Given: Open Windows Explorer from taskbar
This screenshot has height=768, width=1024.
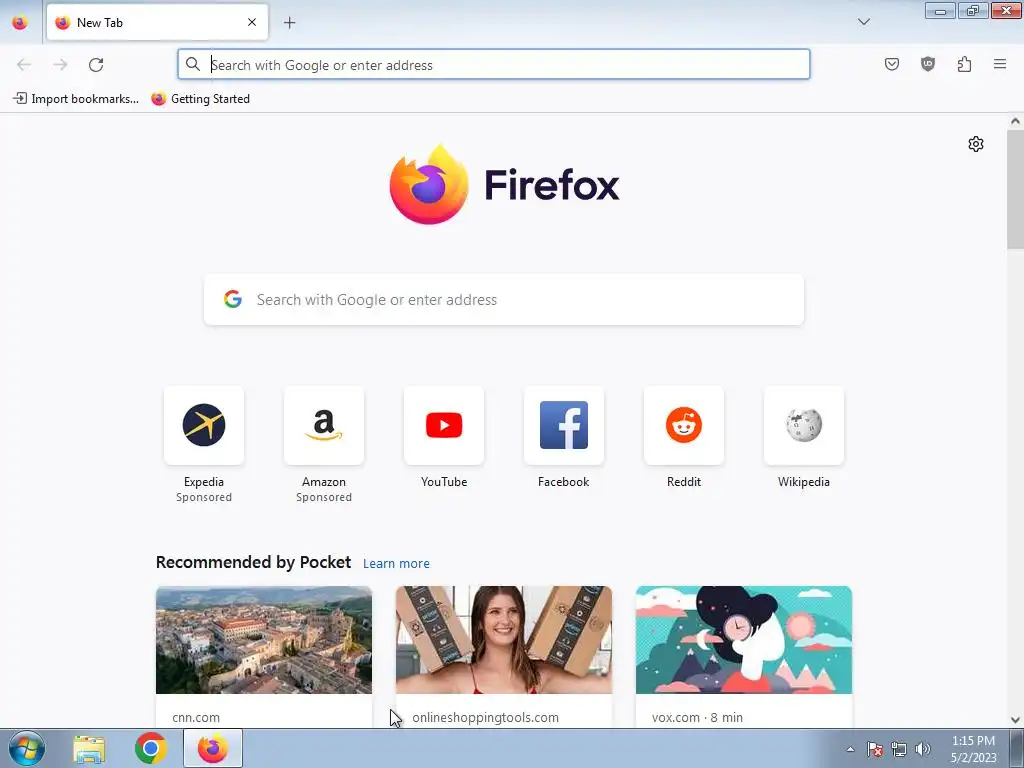Looking at the screenshot, I should click(x=89, y=749).
